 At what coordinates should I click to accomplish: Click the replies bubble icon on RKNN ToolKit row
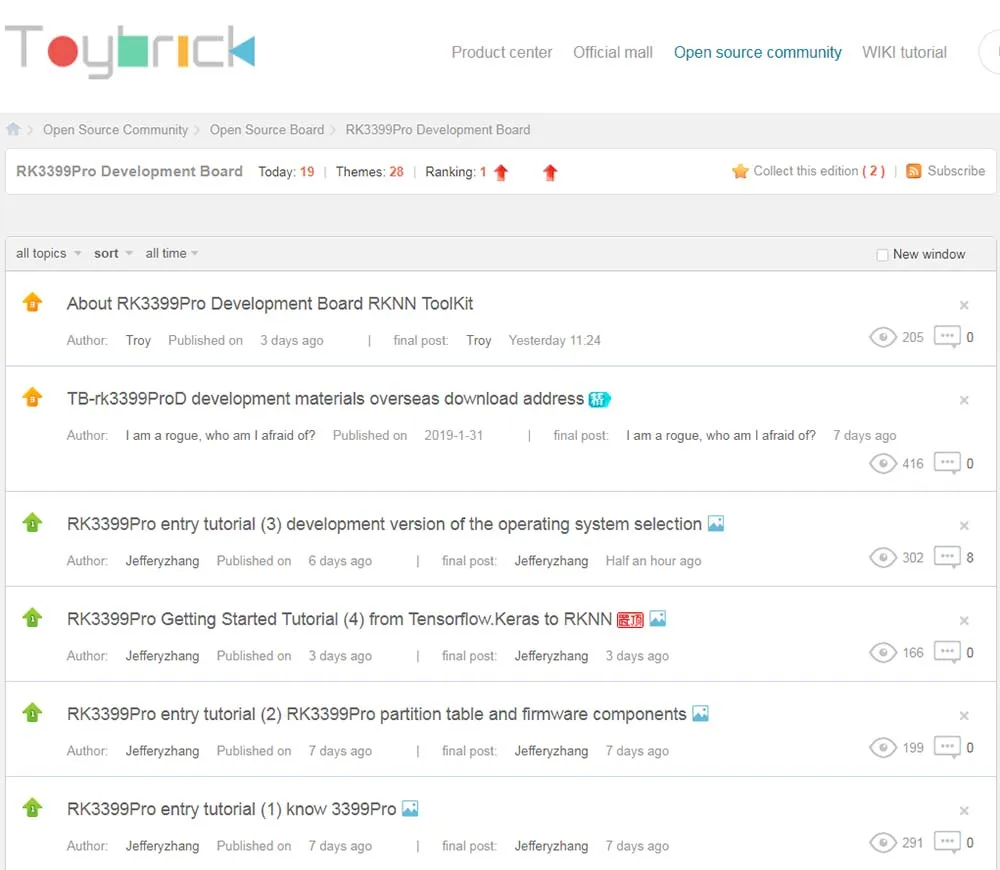[947, 336]
